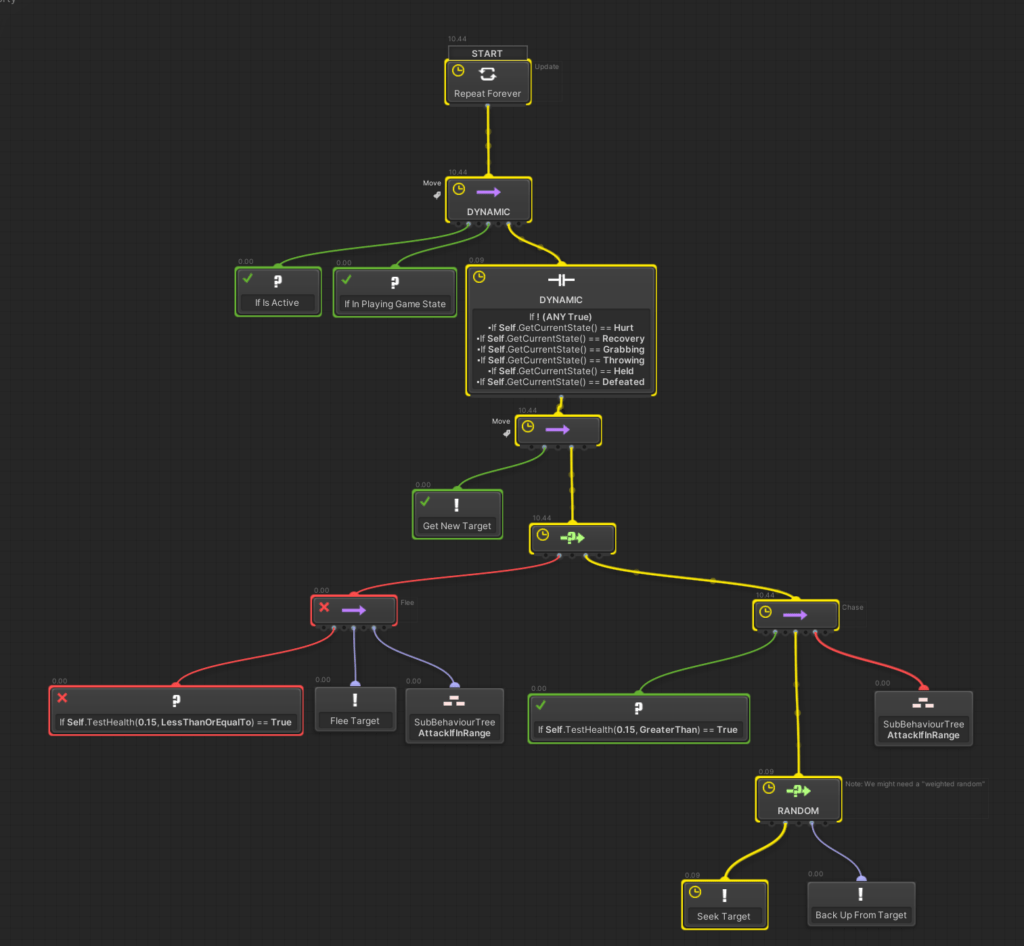Select the GetCurrentState == Hurt condition line
This screenshot has height=946, width=1024.
(x=560, y=328)
